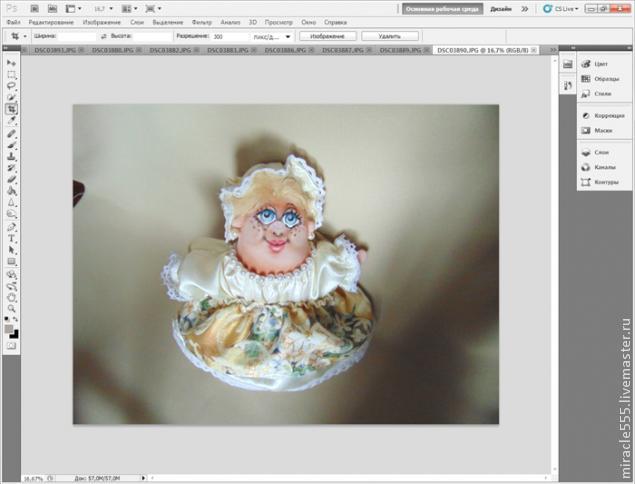Select the Pen tool
Screen dimensions: 635x484
pyautogui.click(x=11, y=227)
